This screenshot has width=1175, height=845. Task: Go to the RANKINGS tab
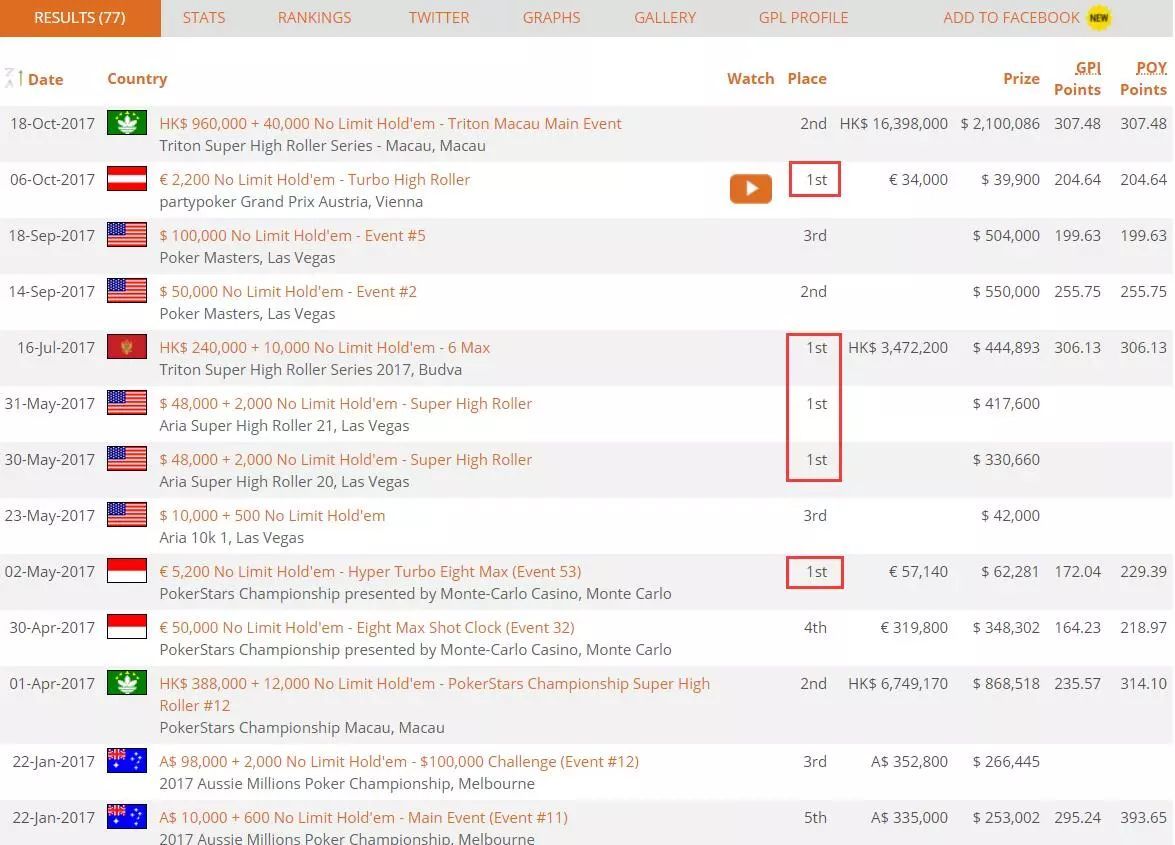click(x=314, y=18)
